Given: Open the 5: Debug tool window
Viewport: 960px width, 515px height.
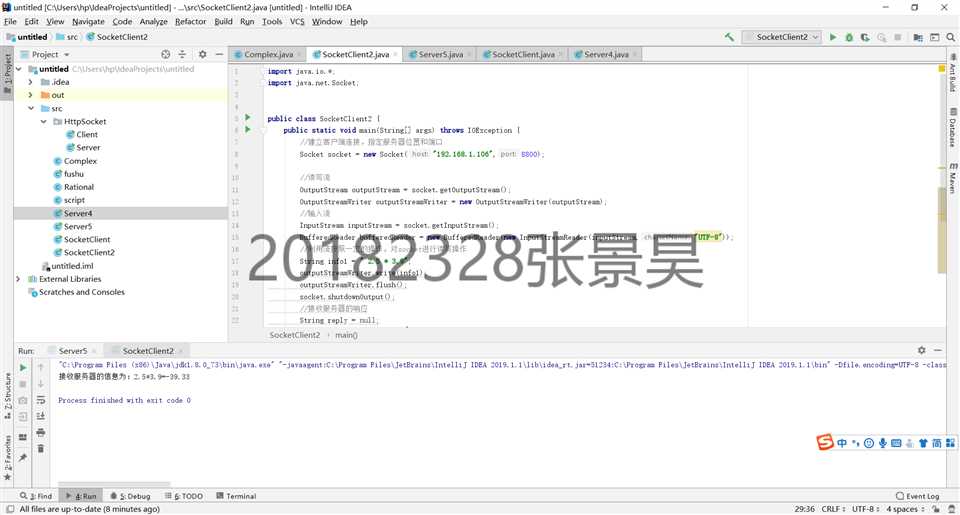Looking at the screenshot, I should pyautogui.click(x=130, y=496).
